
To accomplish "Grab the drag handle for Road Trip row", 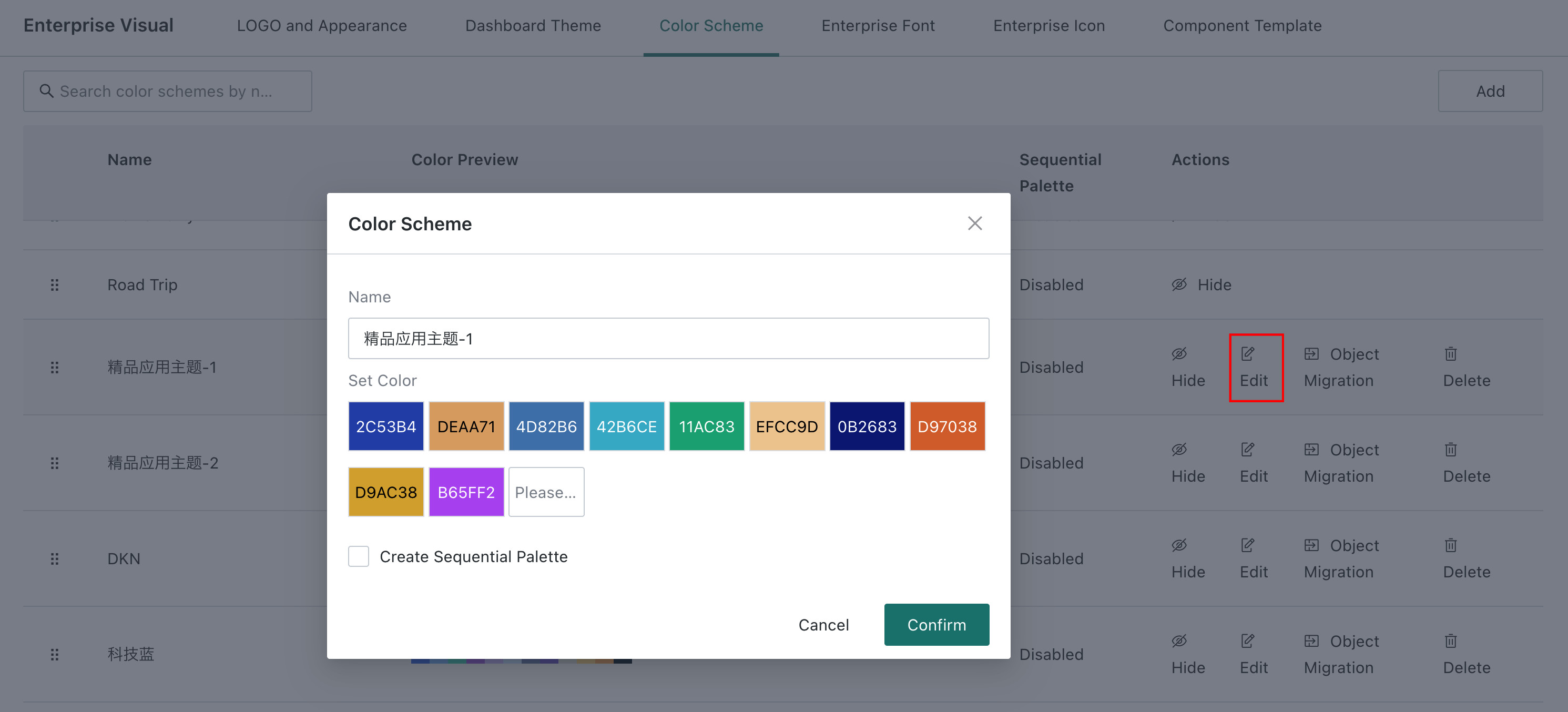I will 54,285.
